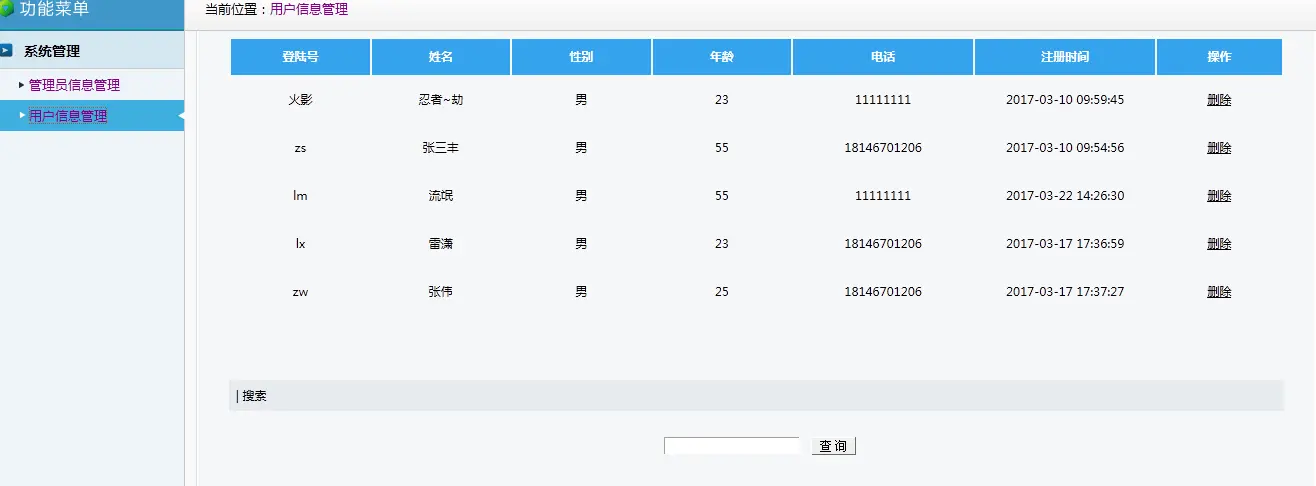Click the 注册时间 column header
Image resolution: width=1316 pixels, height=486 pixels.
click(1065, 57)
